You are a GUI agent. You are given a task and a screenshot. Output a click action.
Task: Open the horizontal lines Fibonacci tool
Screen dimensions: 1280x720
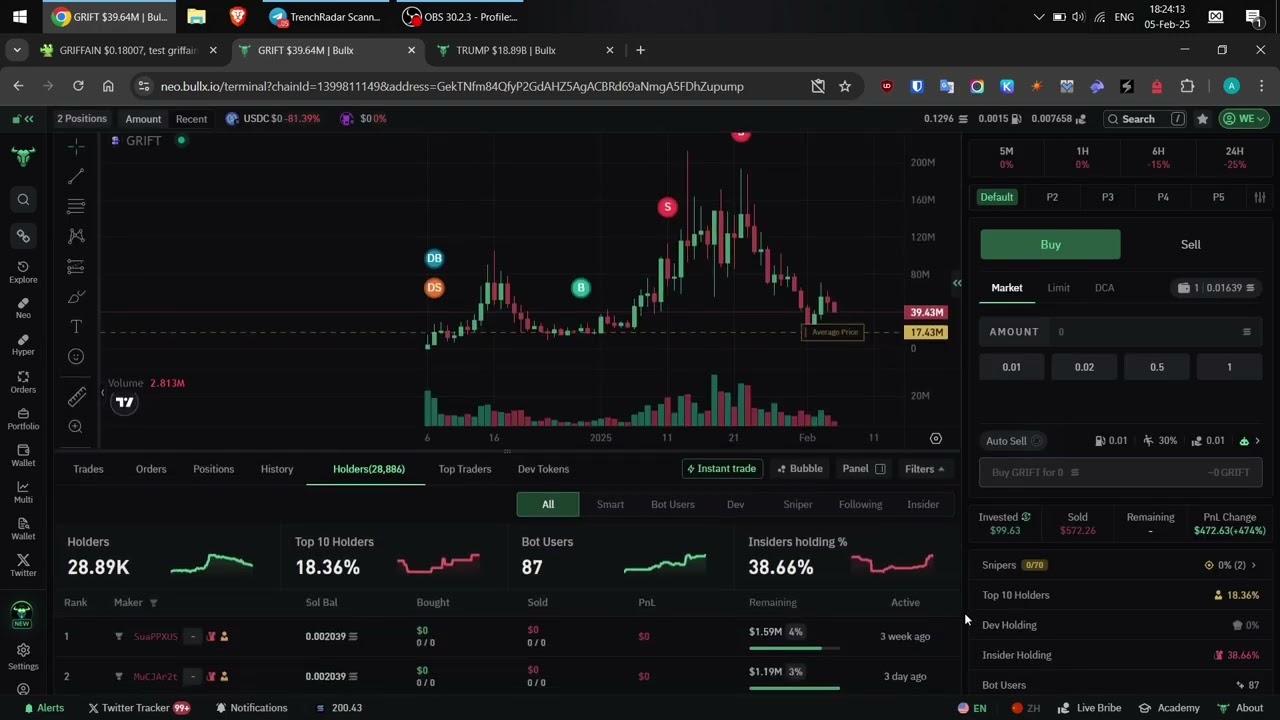pyautogui.click(x=76, y=206)
